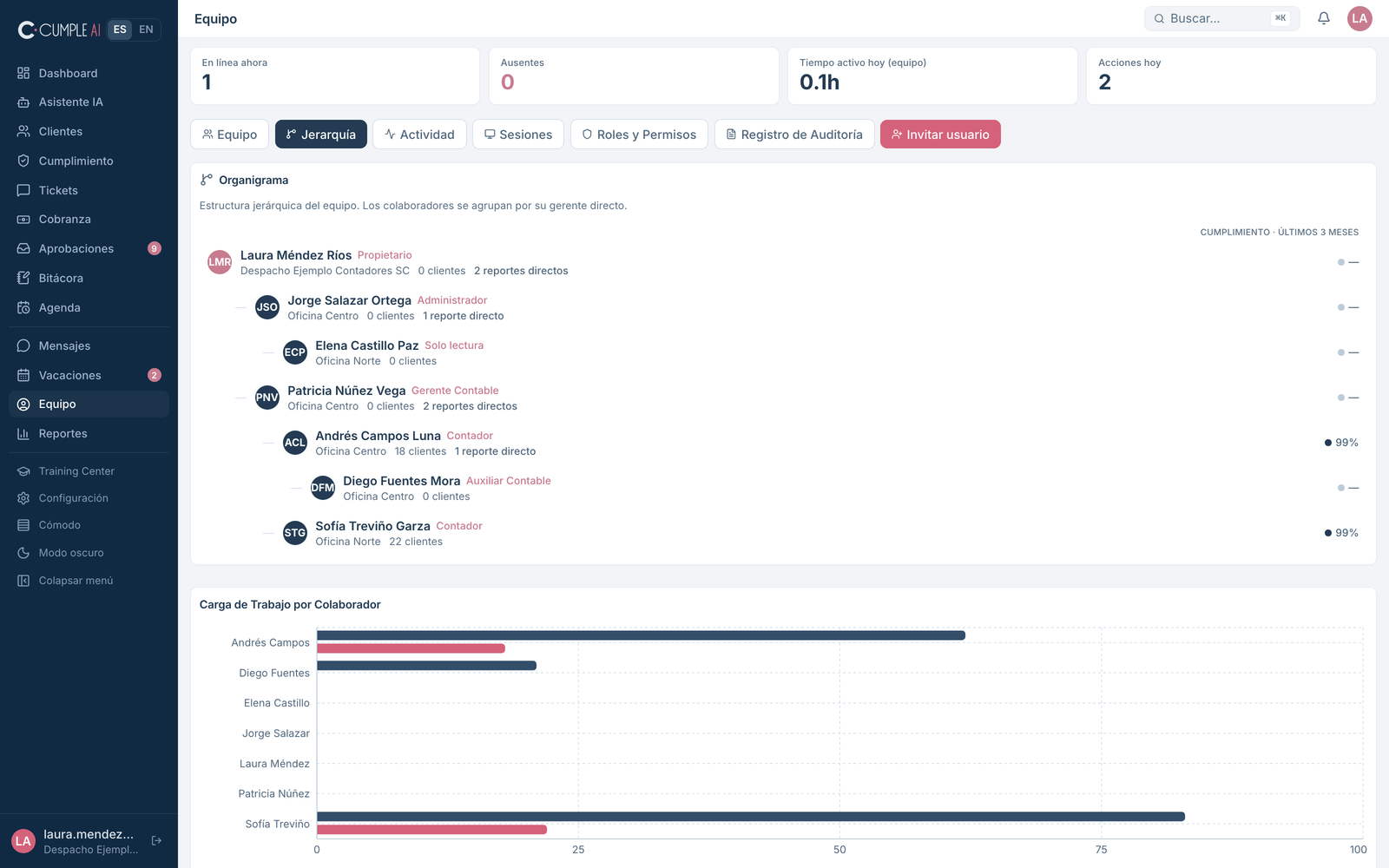The height and width of the screenshot is (868, 1389).
Task: Switch language to EN
Action: [146, 30]
